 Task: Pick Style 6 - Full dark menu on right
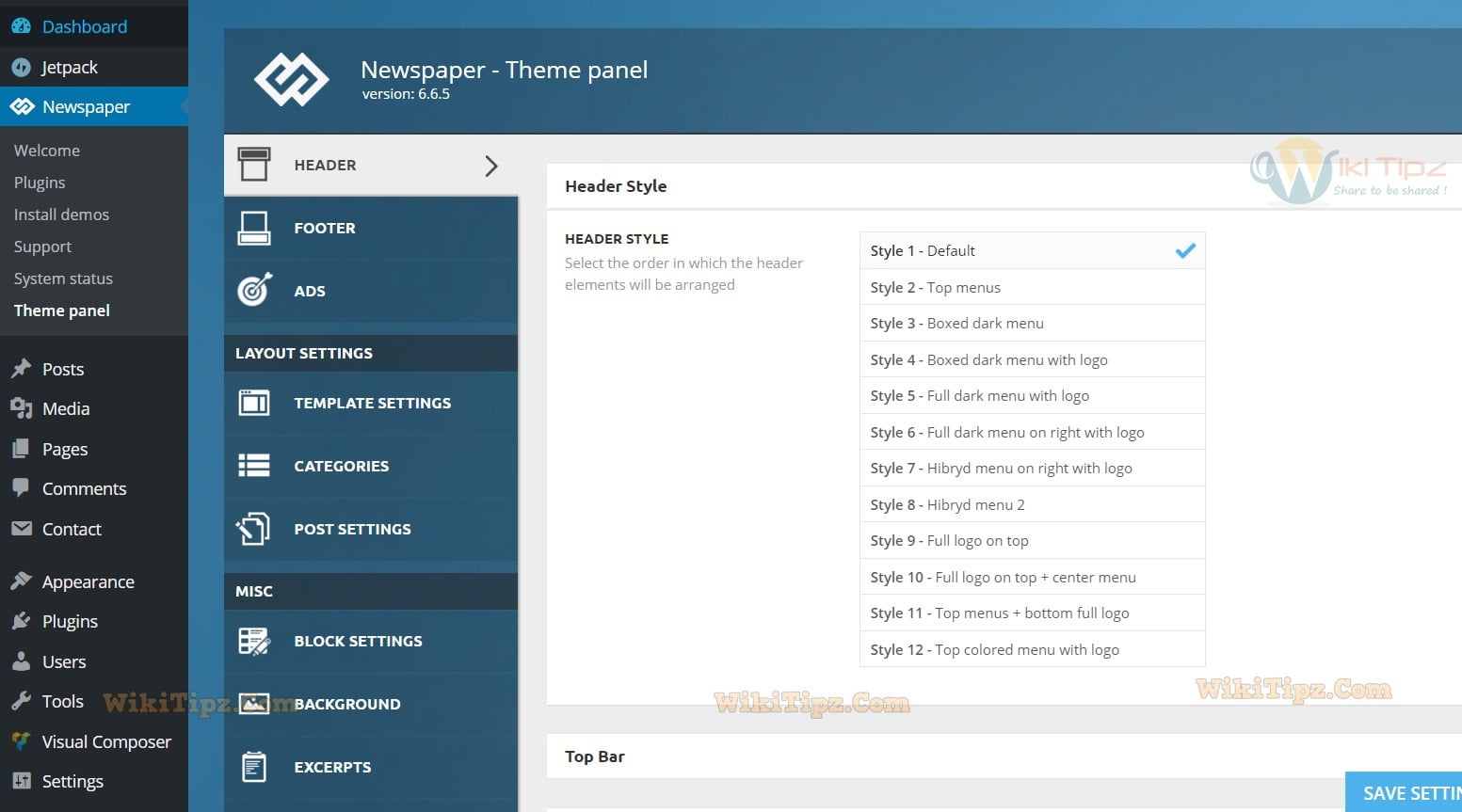point(1032,432)
